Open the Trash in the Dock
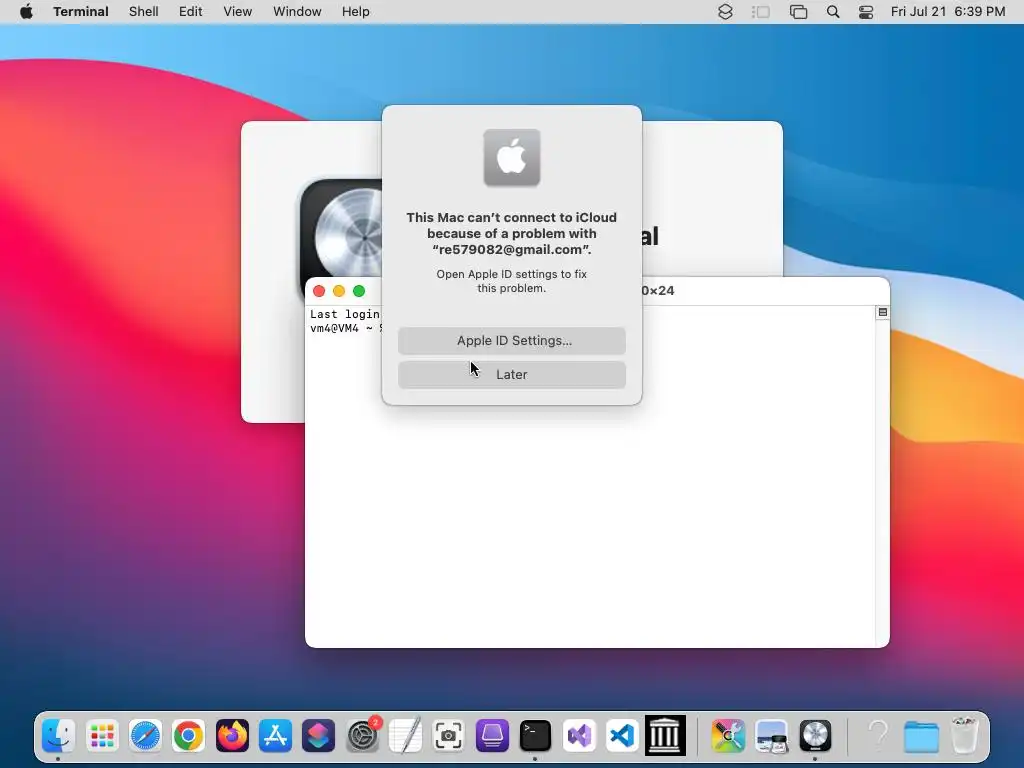 coord(965,736)
